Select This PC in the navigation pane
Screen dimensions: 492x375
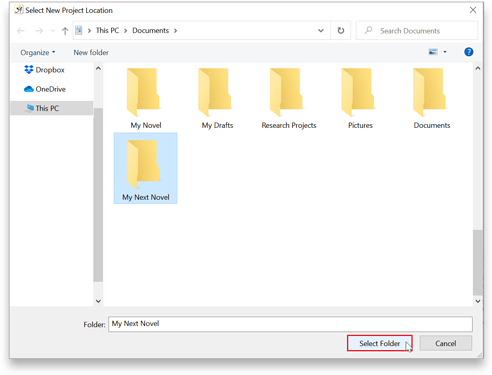coord(52,108)
